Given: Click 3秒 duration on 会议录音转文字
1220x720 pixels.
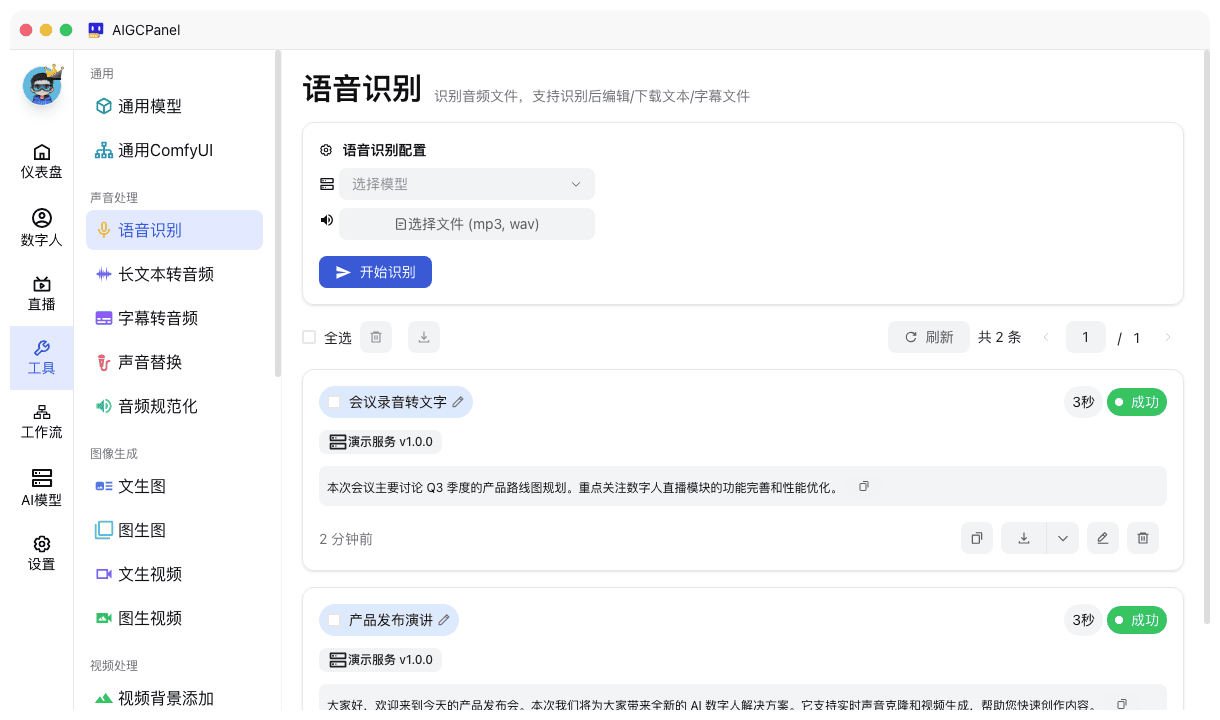Looking at the screenshot, I should pos(1084,402).
